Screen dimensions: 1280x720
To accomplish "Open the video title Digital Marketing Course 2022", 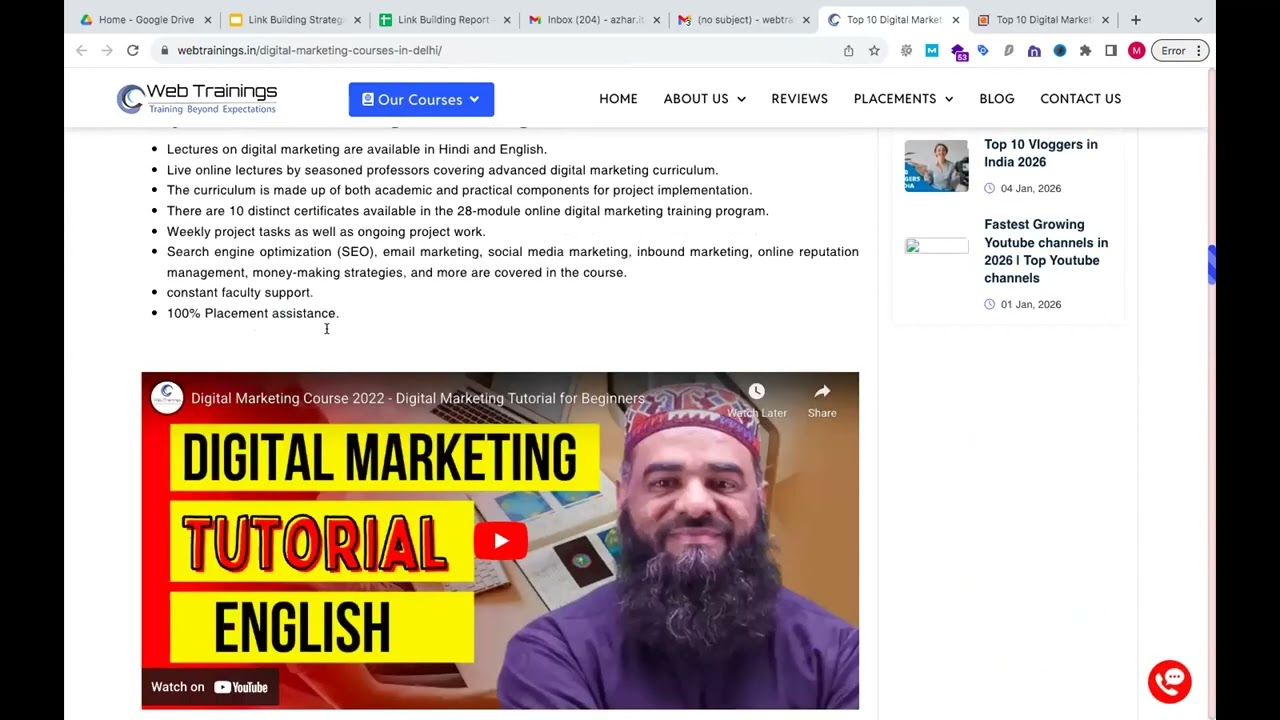I will 418,398.
